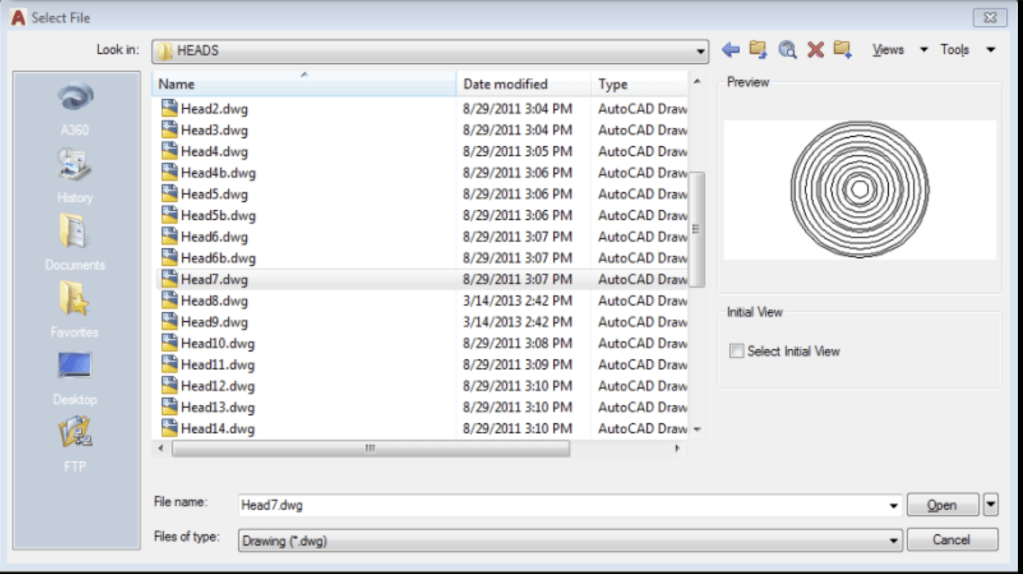
Task: Go back to previous folder arrow
Action: pos(731,50)
